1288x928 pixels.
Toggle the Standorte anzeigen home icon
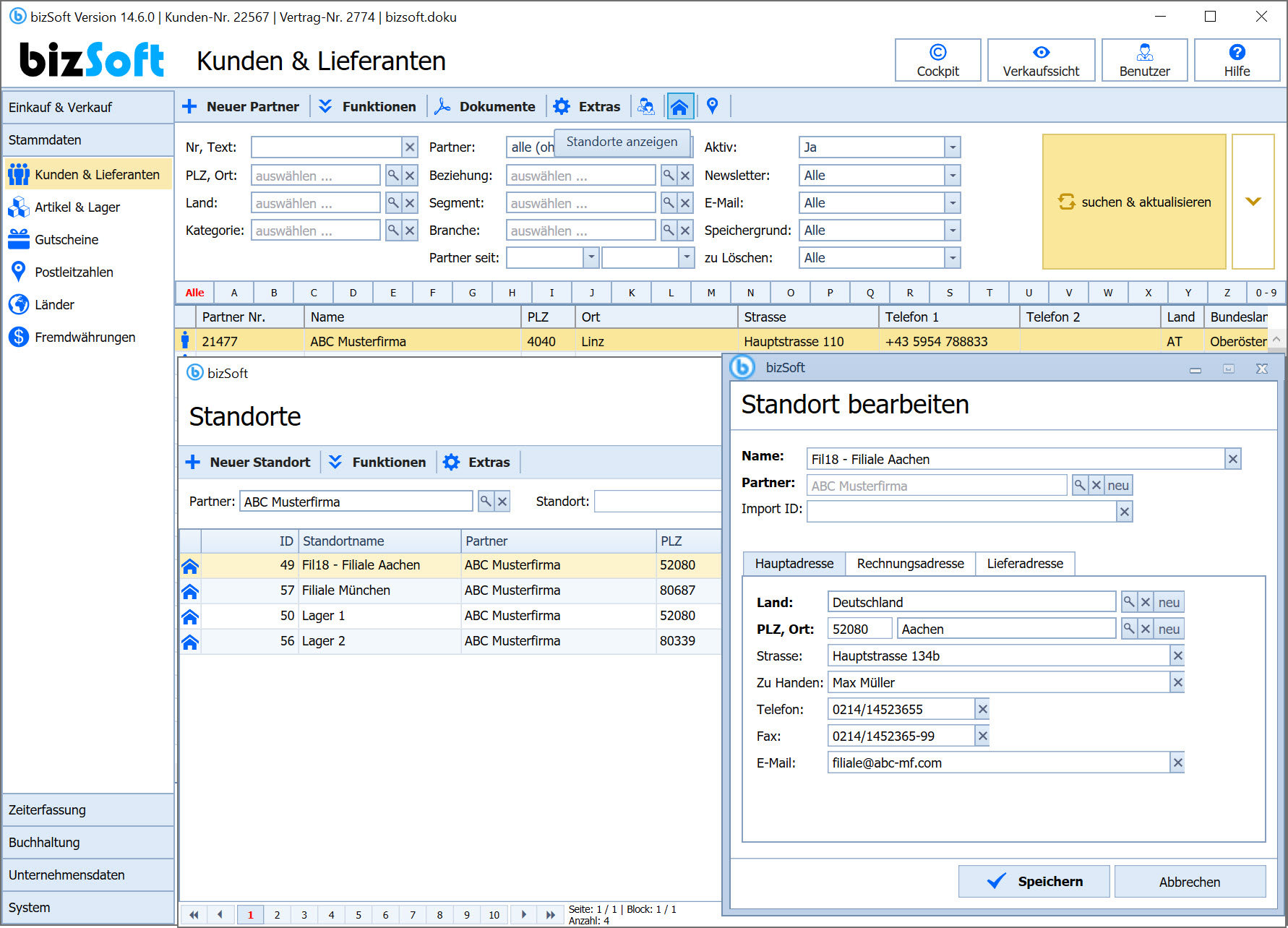(679, 106)
